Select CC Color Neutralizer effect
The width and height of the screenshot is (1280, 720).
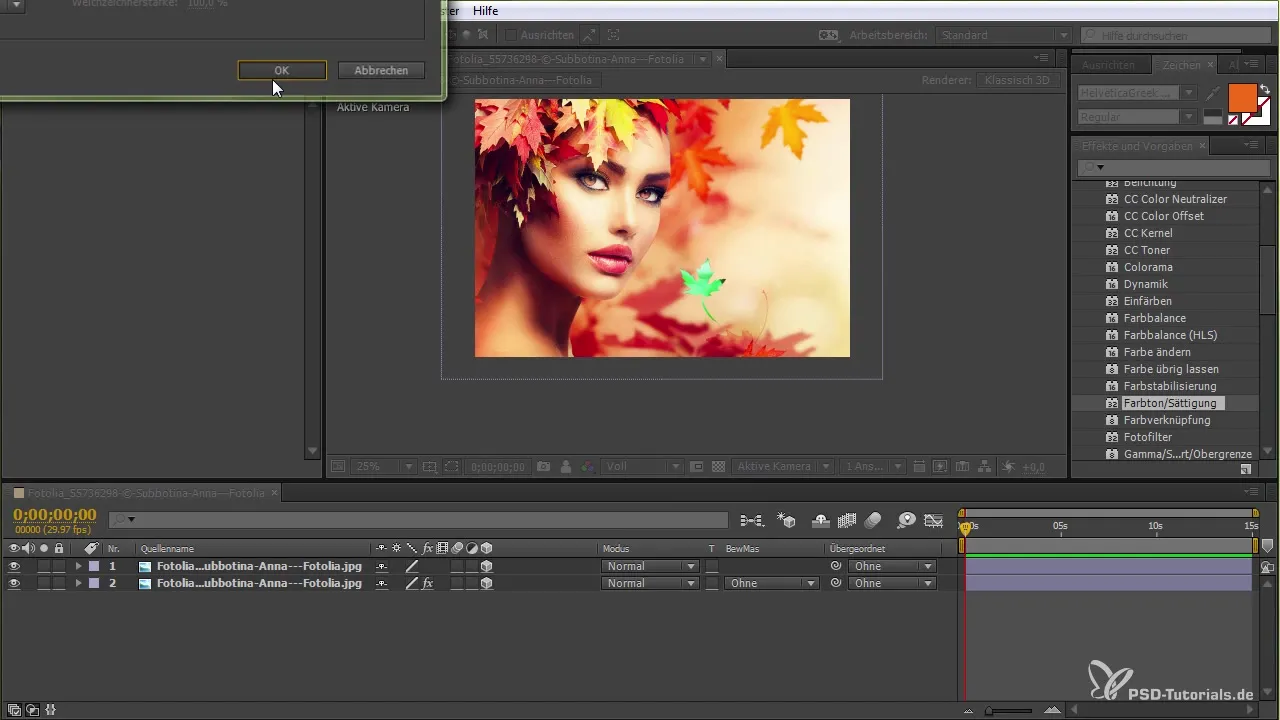1175,199
